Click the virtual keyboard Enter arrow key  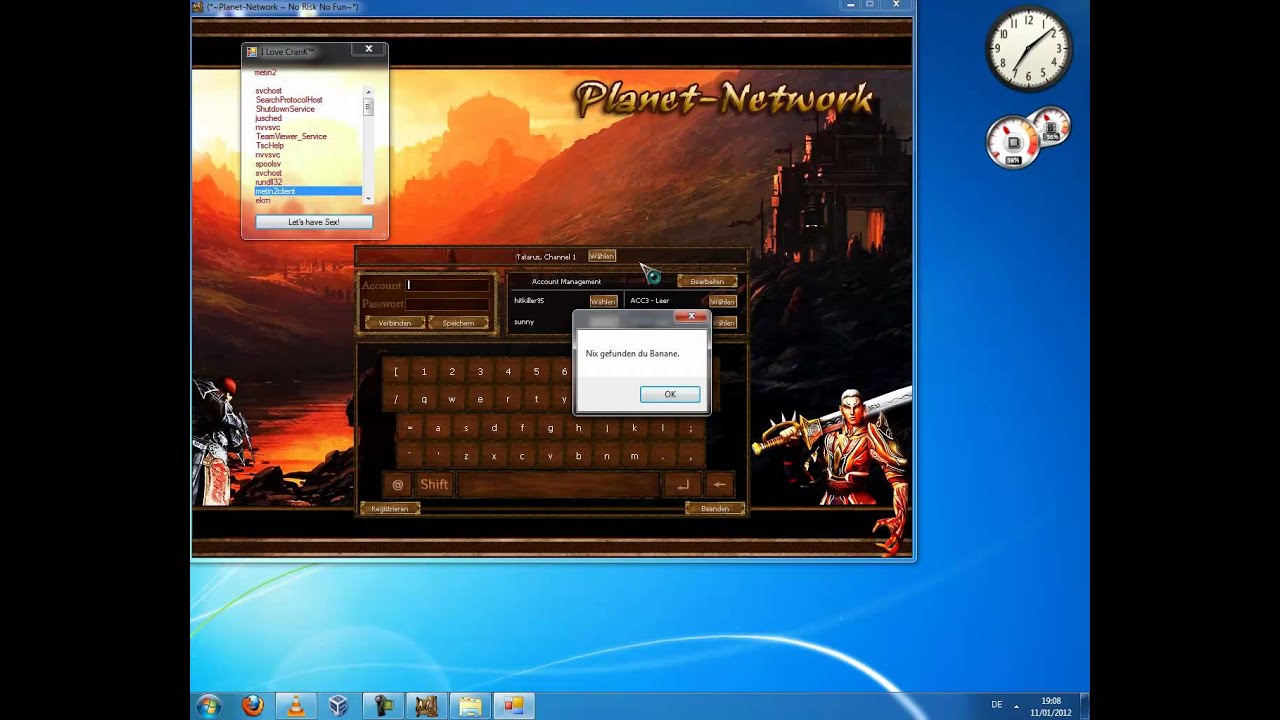(683, 484)
